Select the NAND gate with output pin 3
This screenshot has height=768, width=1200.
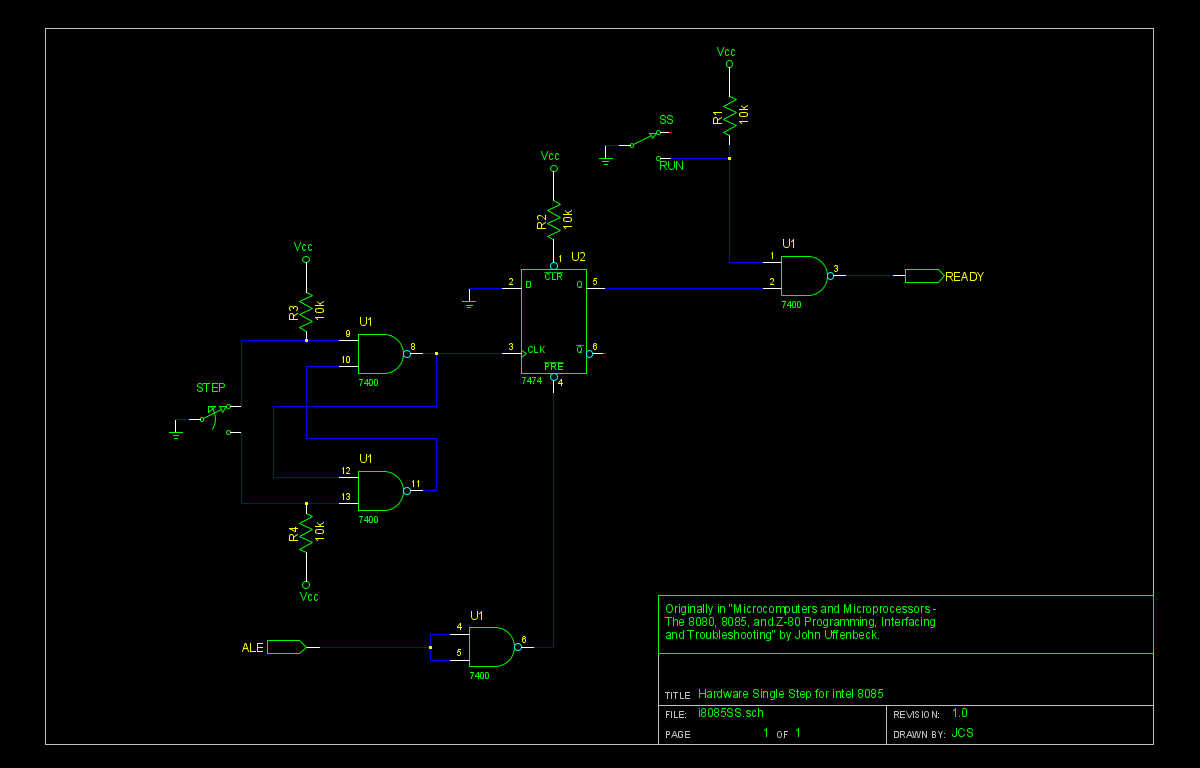pos(805,275)
